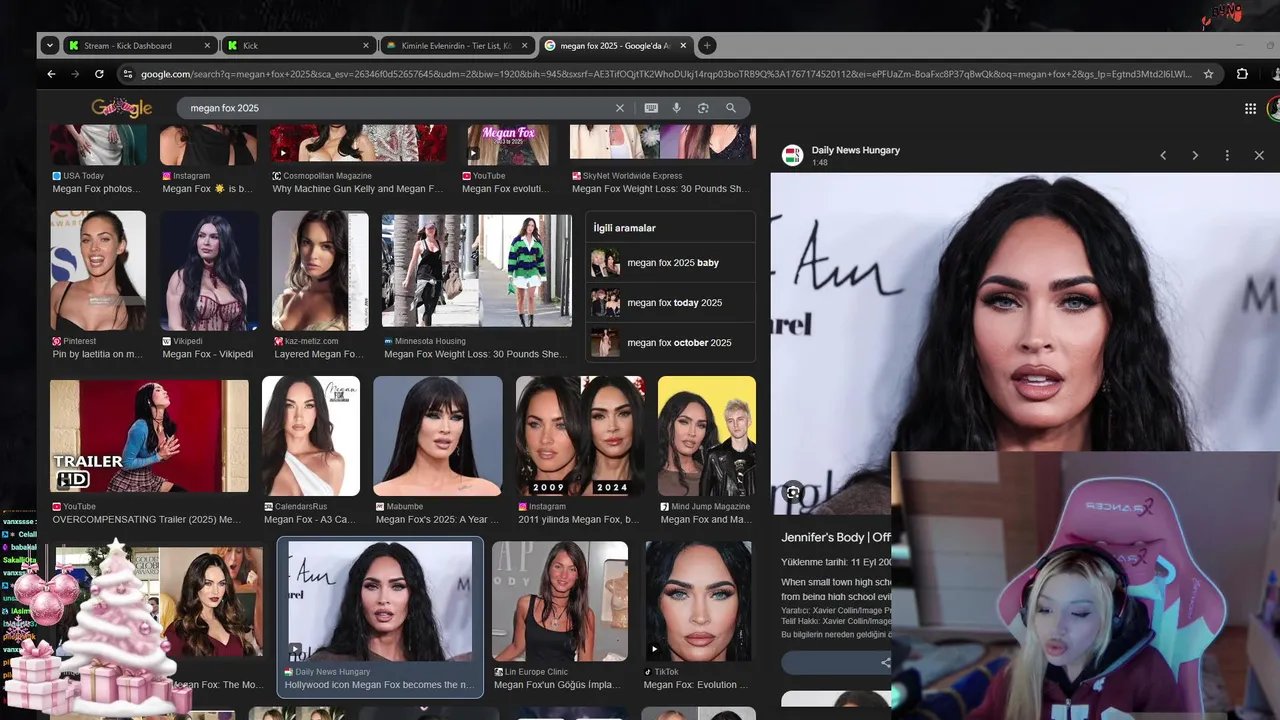The width and height of the screenshot is (1280, 720).
Task: Search by image using the Lens icon
Action: click(x=703, y=108)
